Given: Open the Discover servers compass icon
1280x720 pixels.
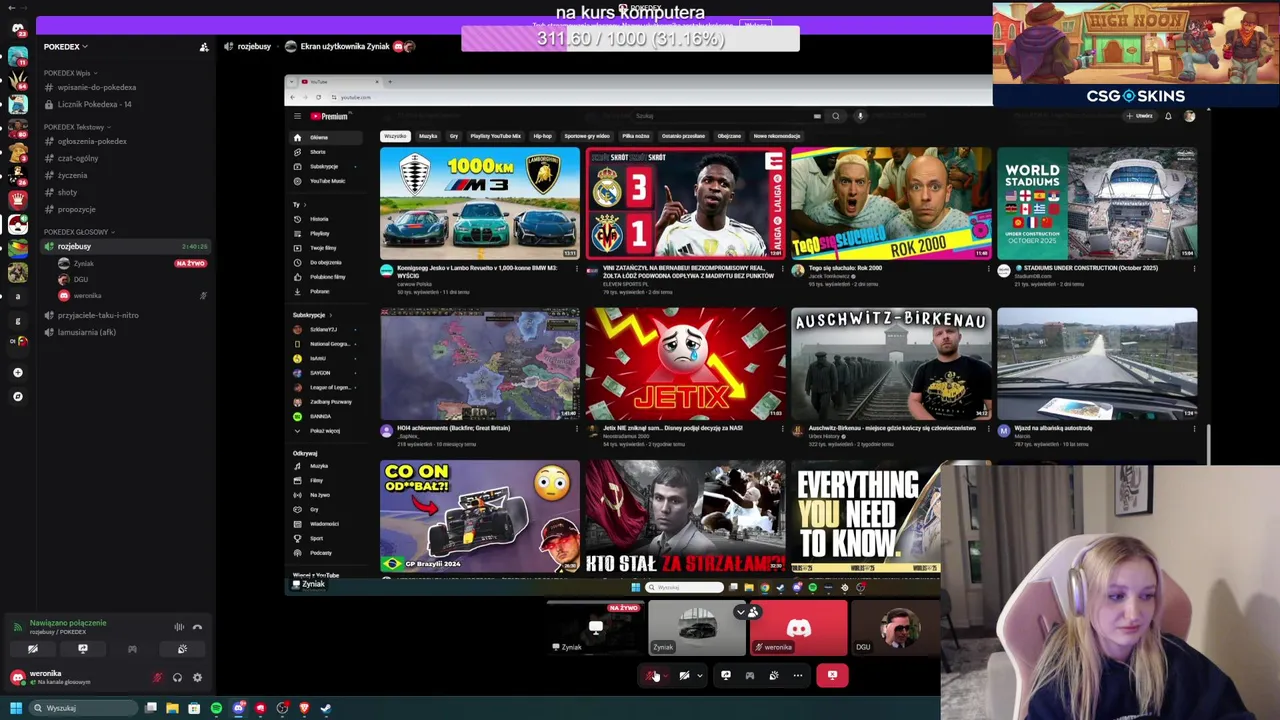Looking at the screenshot, I should click(x=17, y=397).
